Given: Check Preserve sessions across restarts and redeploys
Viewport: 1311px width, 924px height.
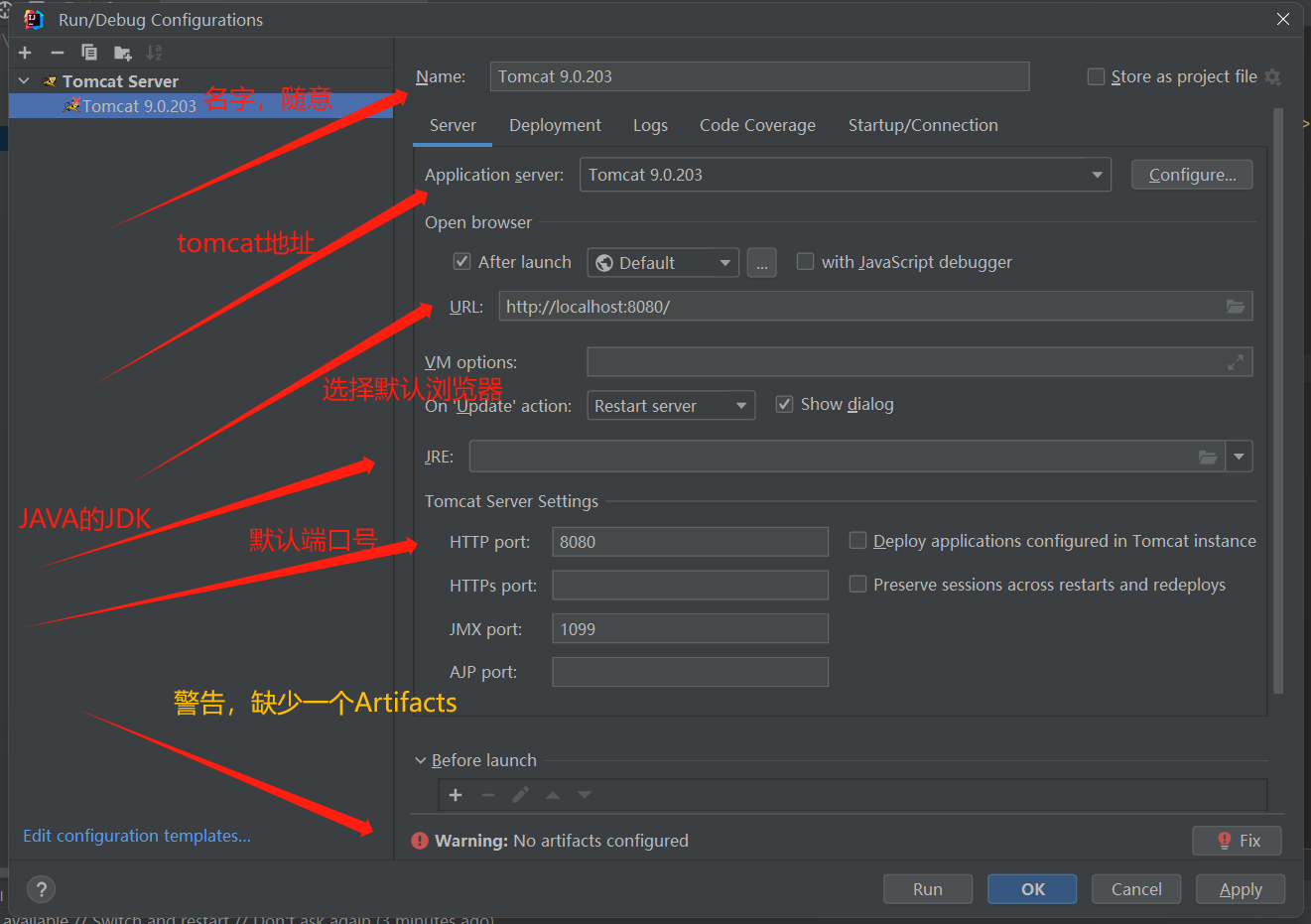Looking at the screenshot, I should [x=857, y=584].
